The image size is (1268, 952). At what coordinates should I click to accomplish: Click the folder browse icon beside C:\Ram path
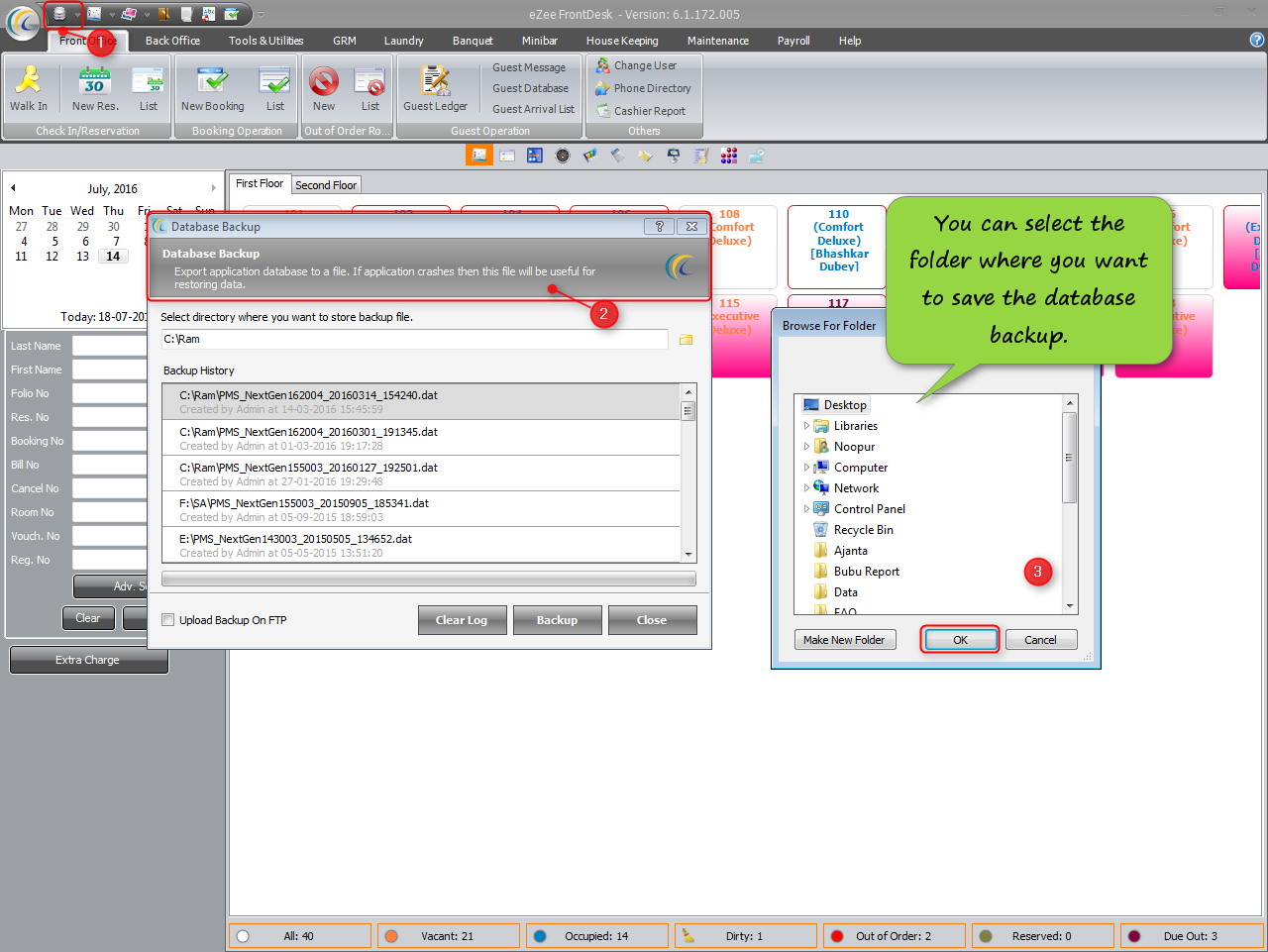(686, 340)
